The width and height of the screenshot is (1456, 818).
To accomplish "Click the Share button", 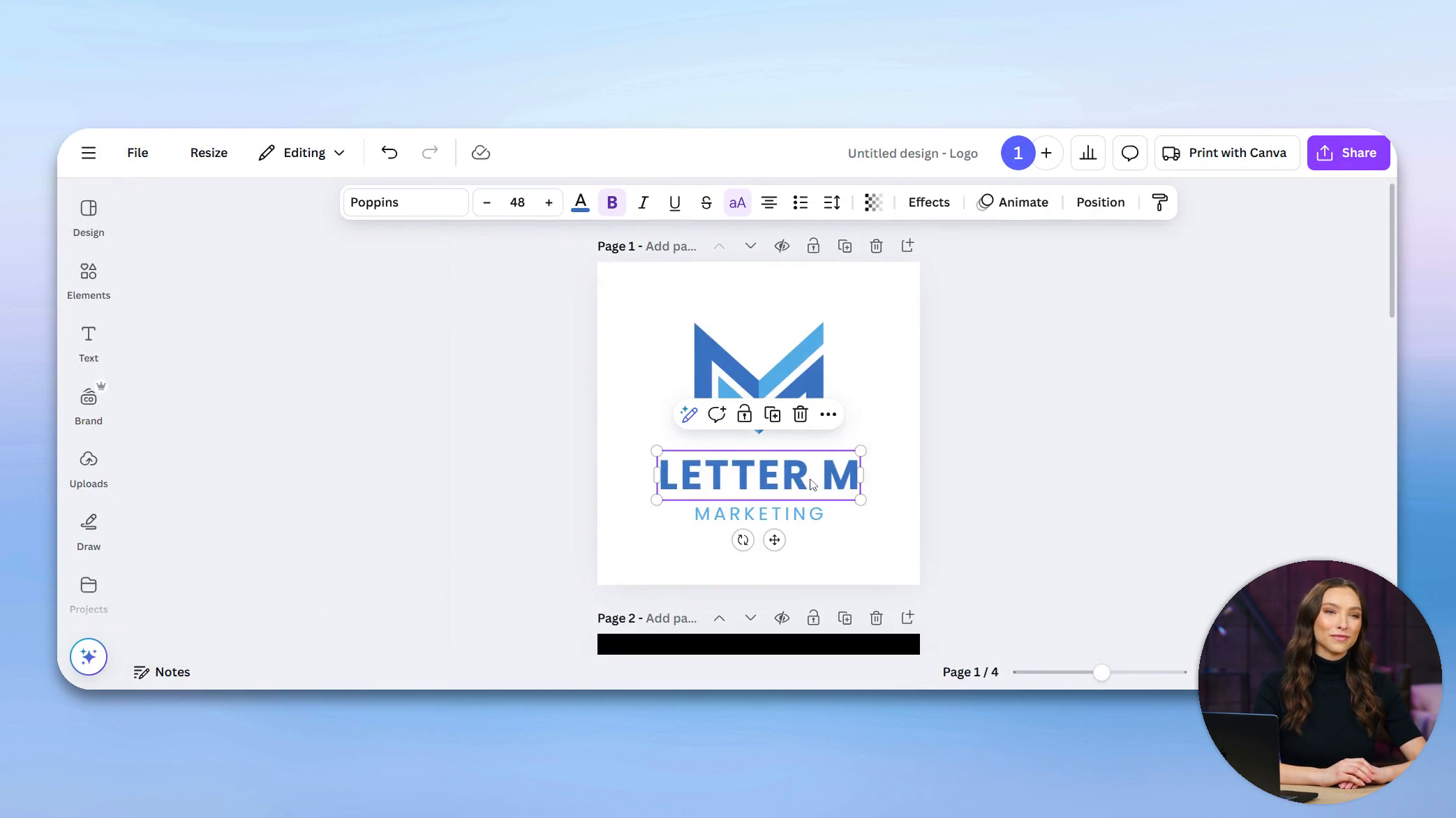I will [1348, 152].
